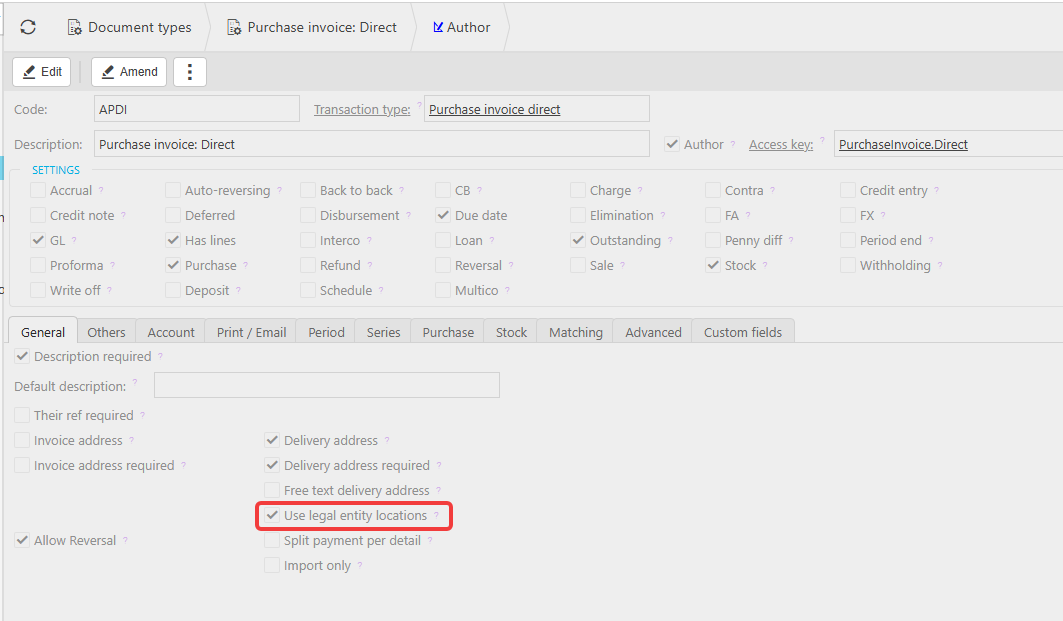Image resolution: width=1063 pixels, height=621 pixels.
Task: Untick the GL checkbox
Action: [38, 241]
